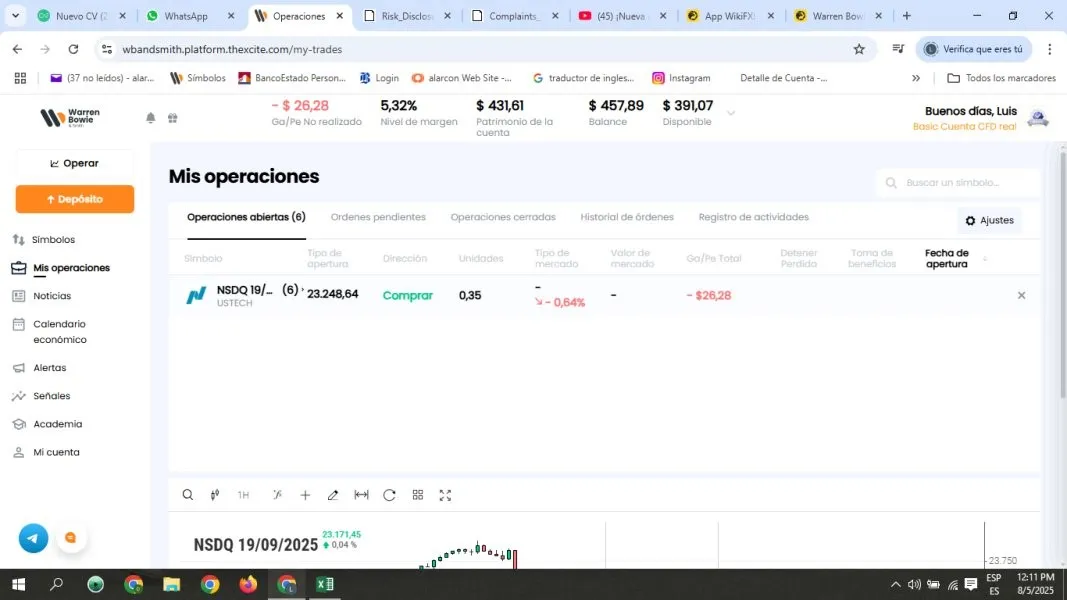Open the browser media control icon

click(898, 49)
